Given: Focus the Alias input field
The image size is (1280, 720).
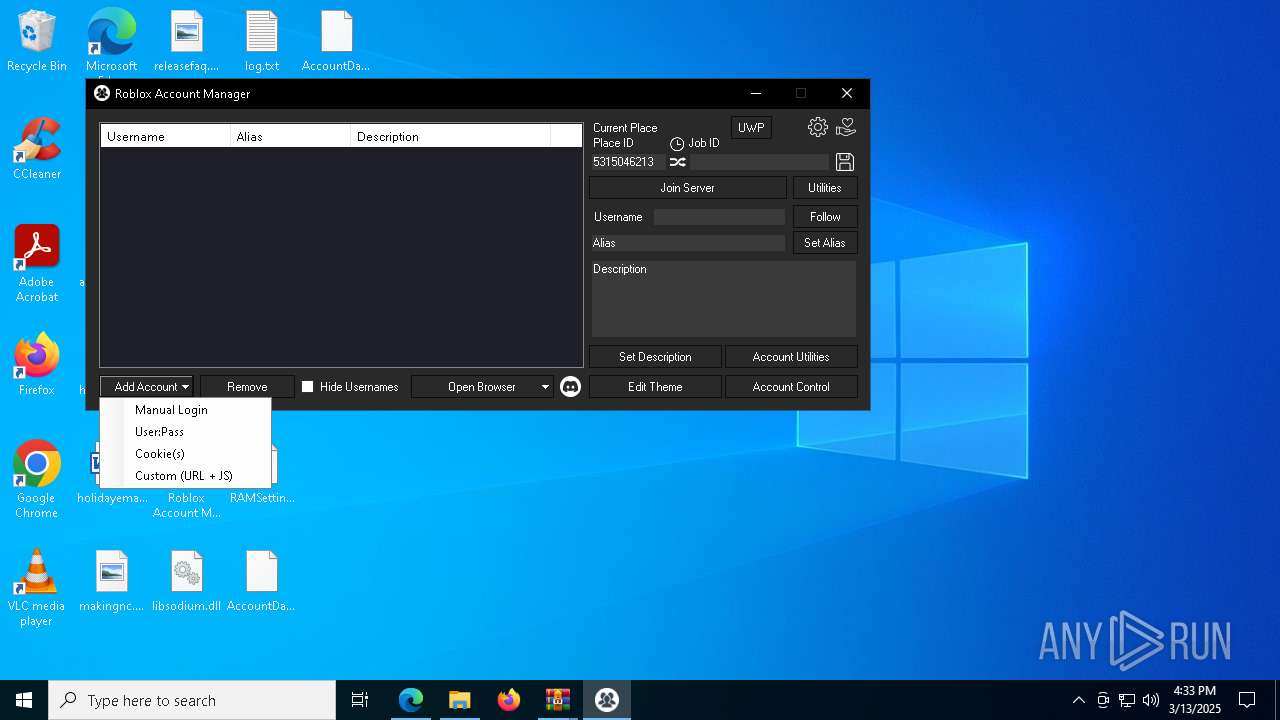Looking at the screenshot, I should coord(688,243).
